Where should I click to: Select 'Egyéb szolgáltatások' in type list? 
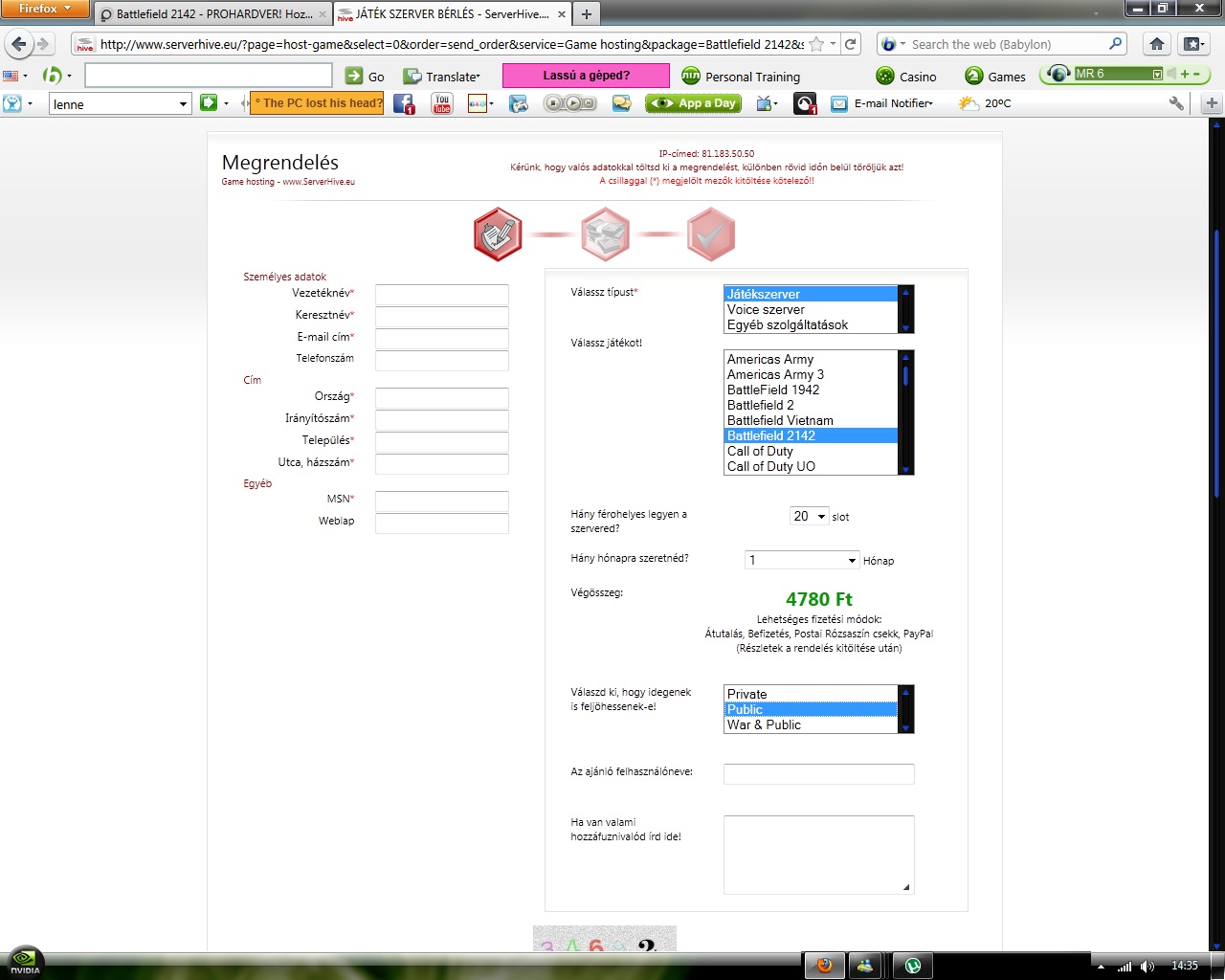click(x=811, y=324)
